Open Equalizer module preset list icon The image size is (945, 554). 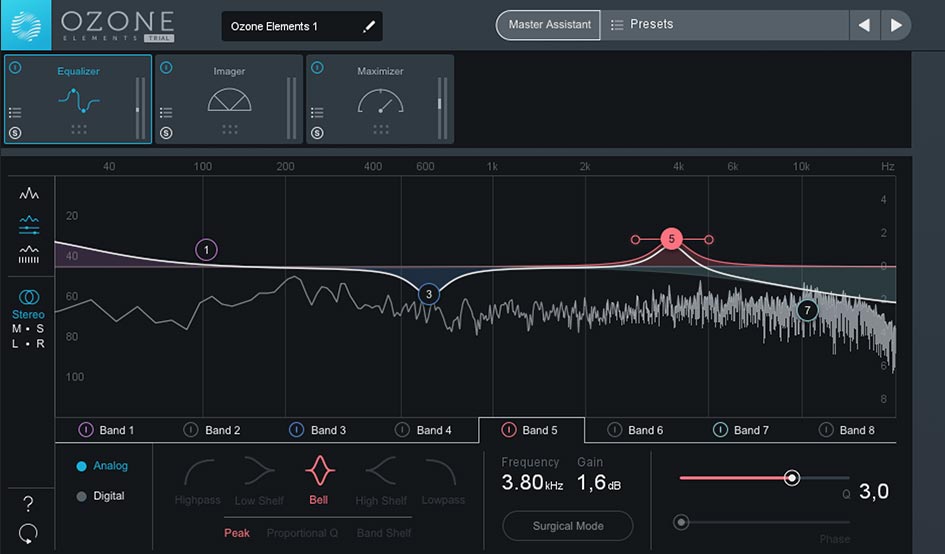[15, 112]
